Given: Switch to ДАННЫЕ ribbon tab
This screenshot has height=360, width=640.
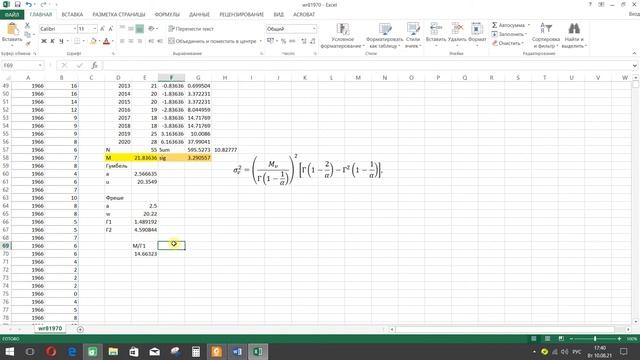Looking at the screenshot, I should pos(199,15).
